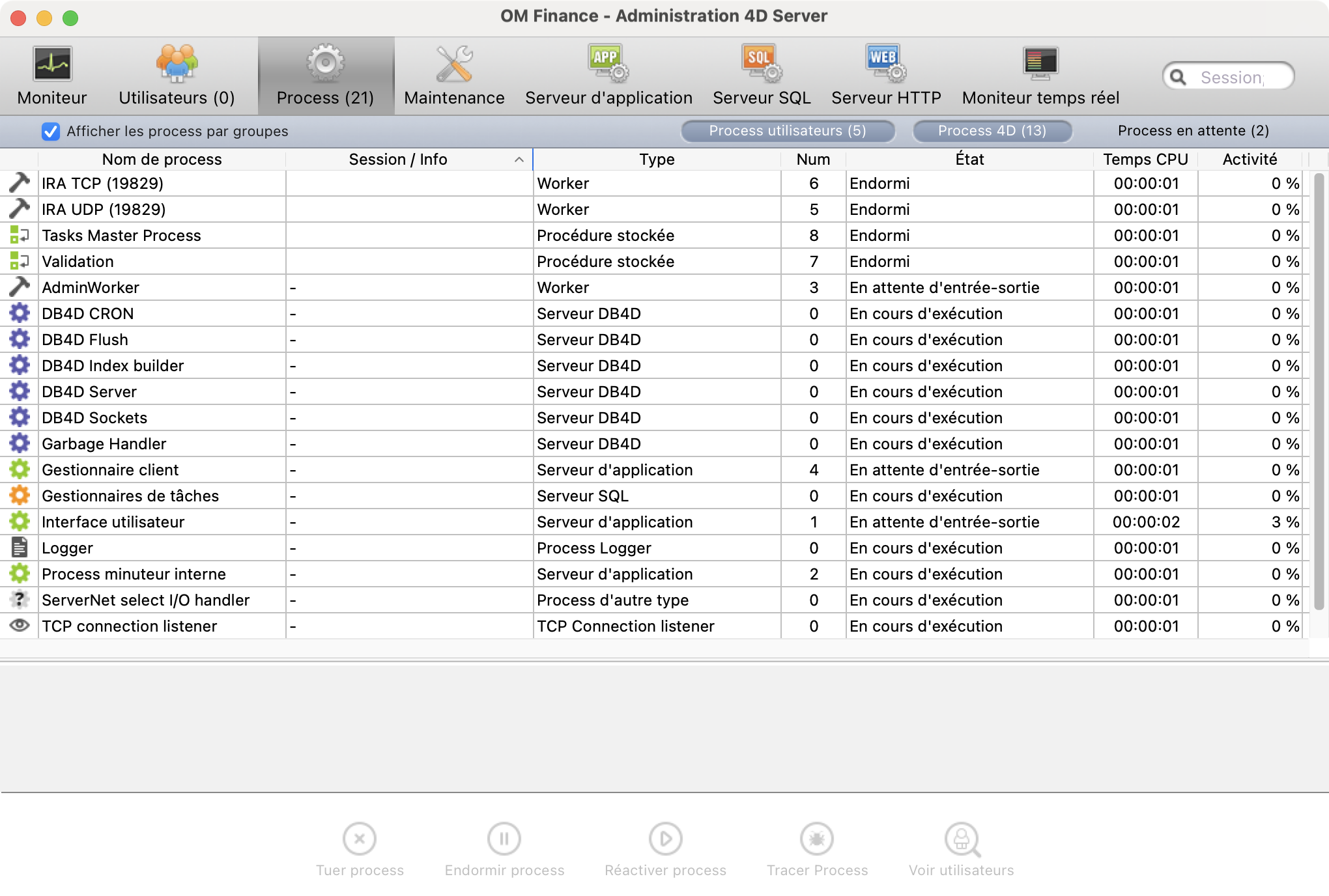Click the hammer icon beside IRA UDP (19829)

click(20, 209)
